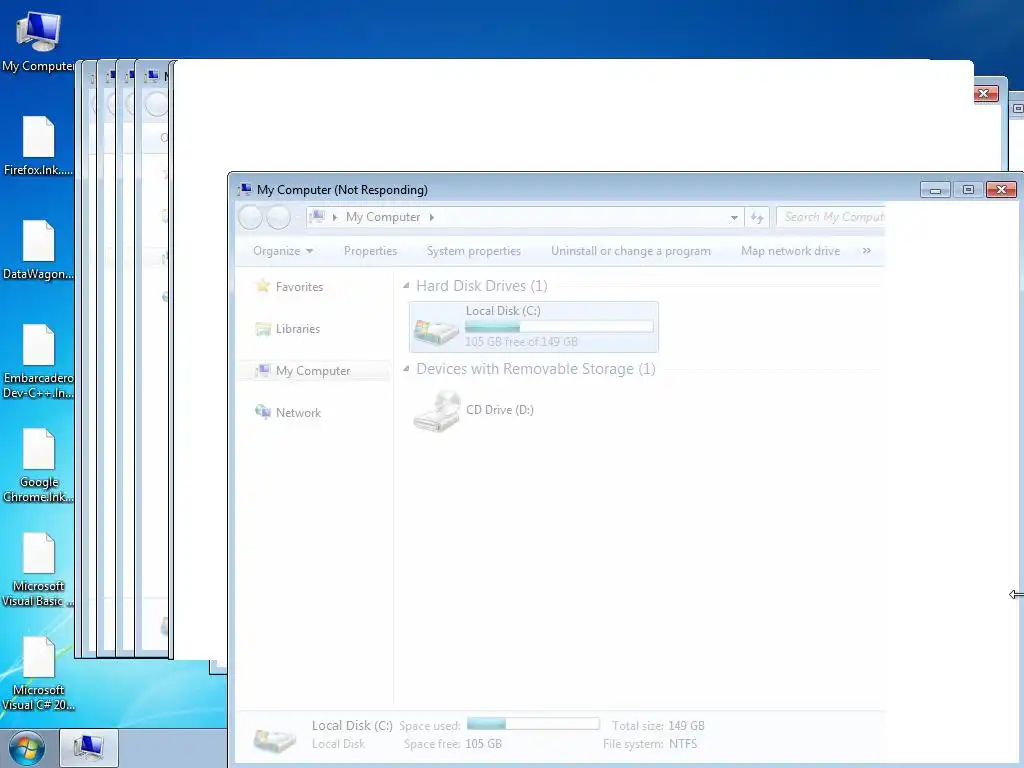The width and height of the screenshot is (1024, 768).
Task: Click the "Space free: 105 GB" text
Action: (453, 744)
